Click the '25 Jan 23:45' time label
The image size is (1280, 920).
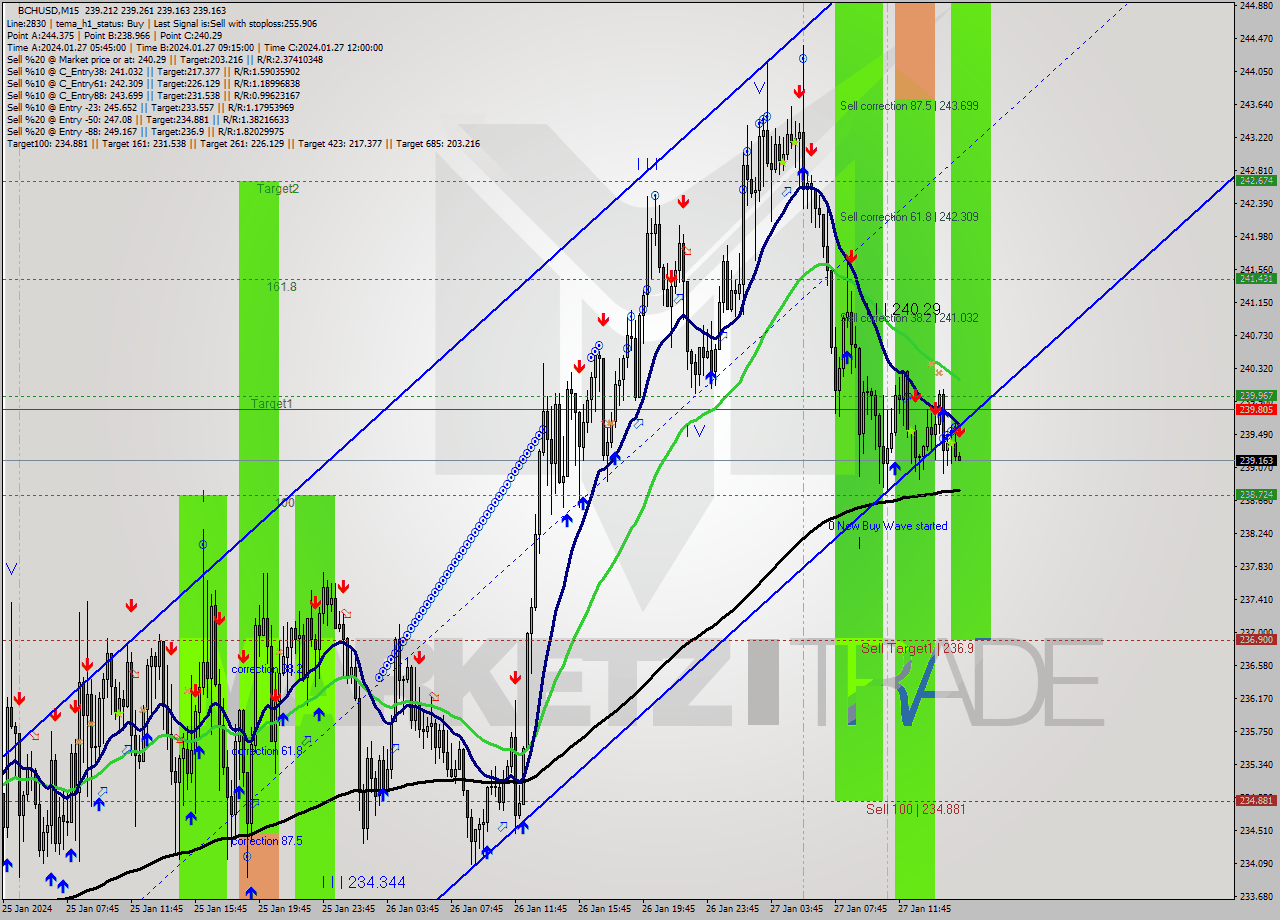348,909
